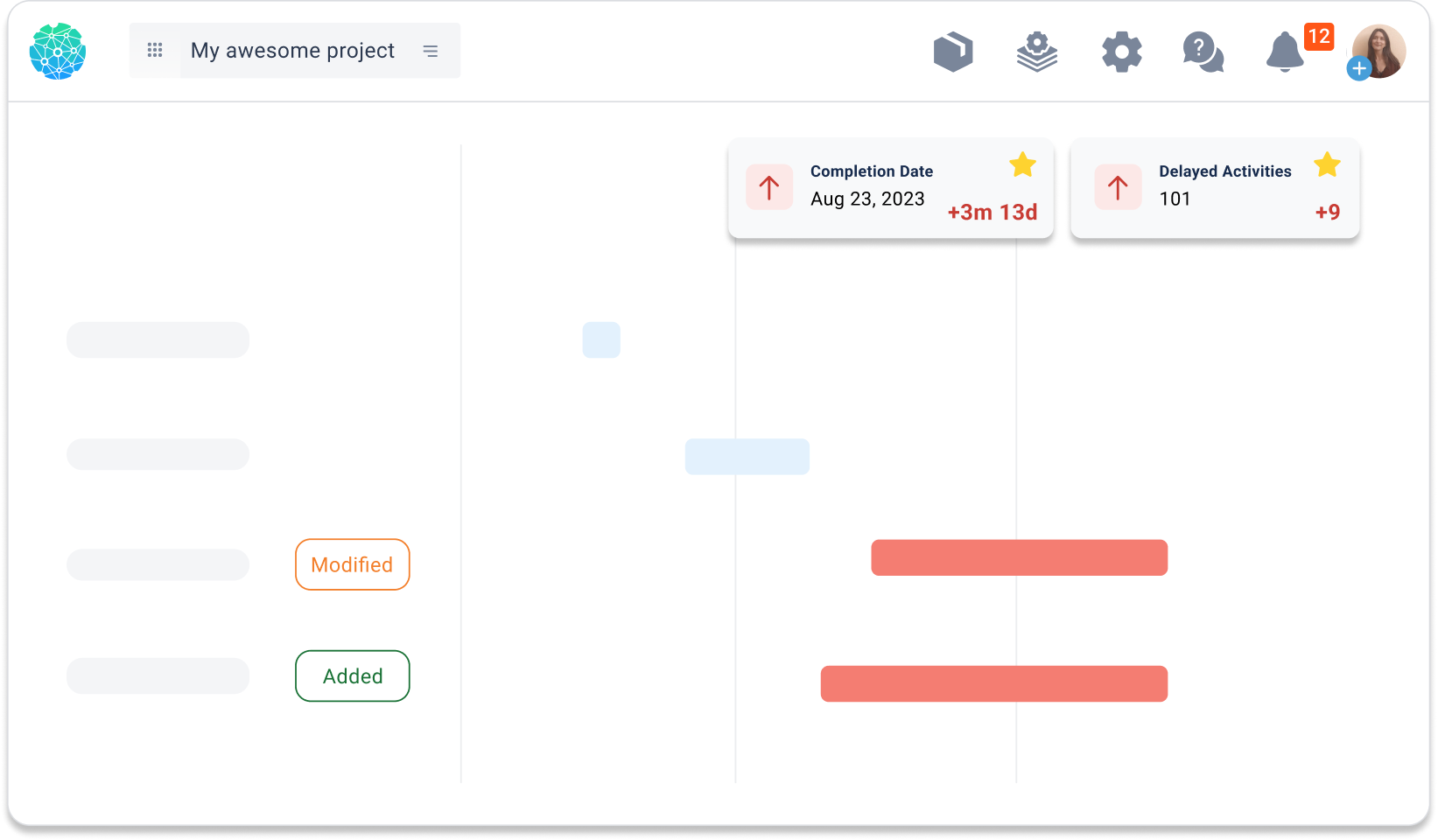Expand the project hamburger menu
Image resolution: width=1438 pixels, height=840 pixels.
tap(431, 51)
